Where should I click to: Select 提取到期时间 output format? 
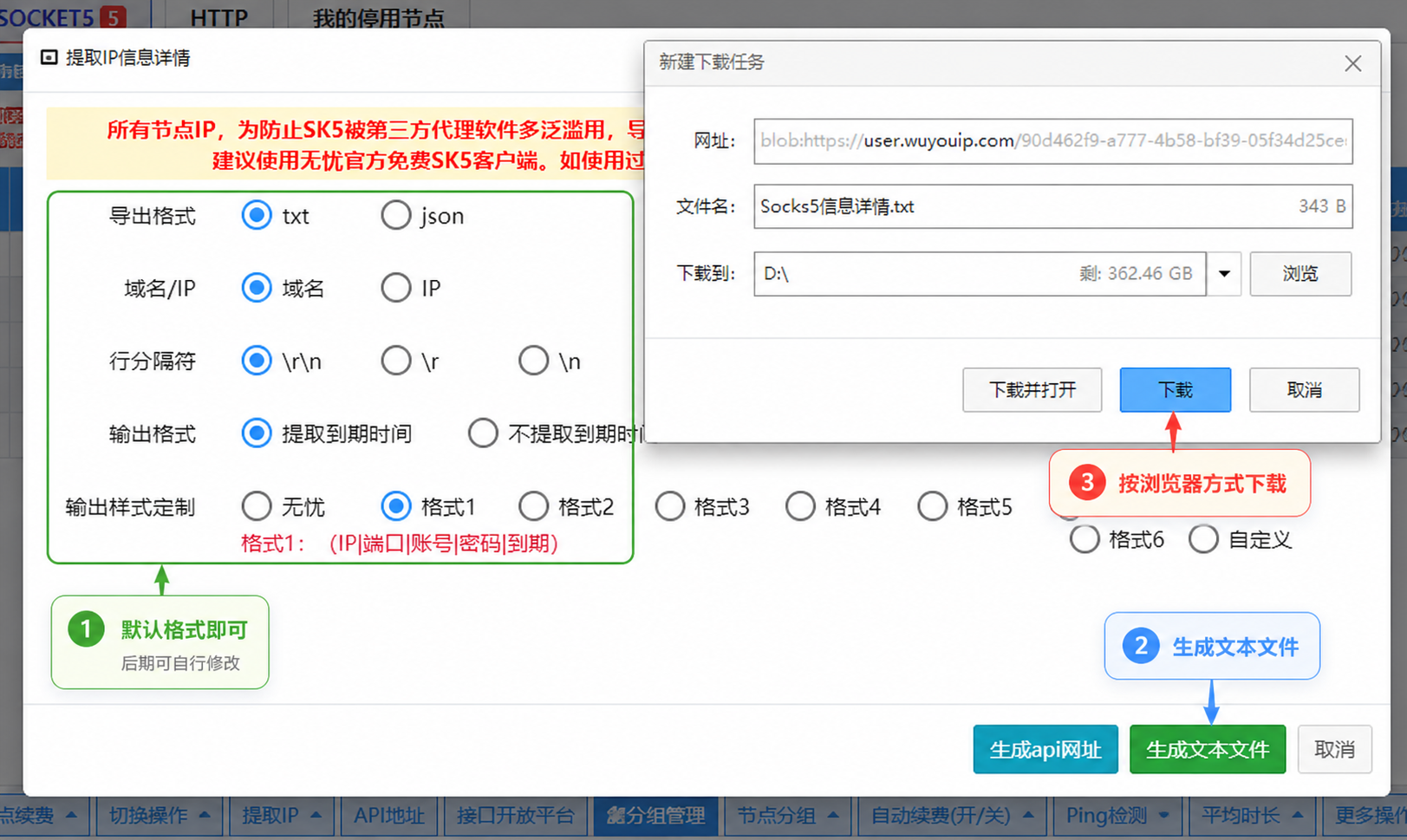256,433
